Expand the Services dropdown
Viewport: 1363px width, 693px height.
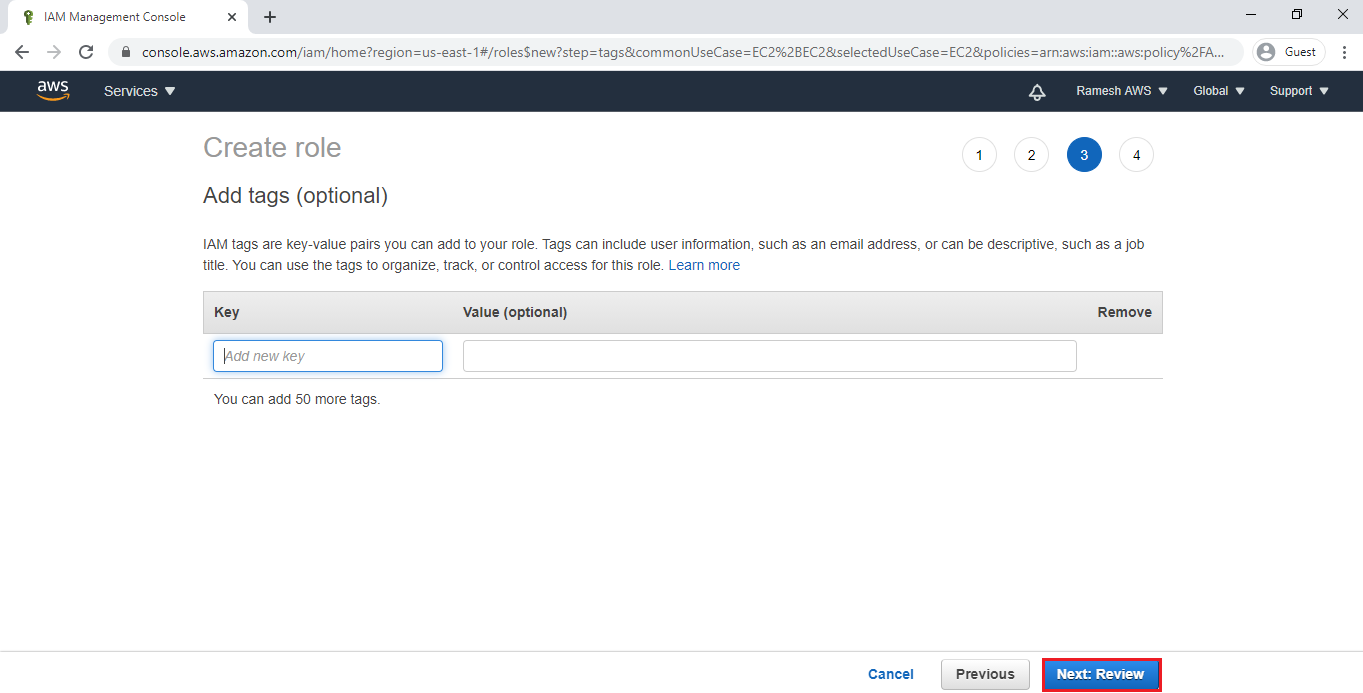[x=140, y=91]
